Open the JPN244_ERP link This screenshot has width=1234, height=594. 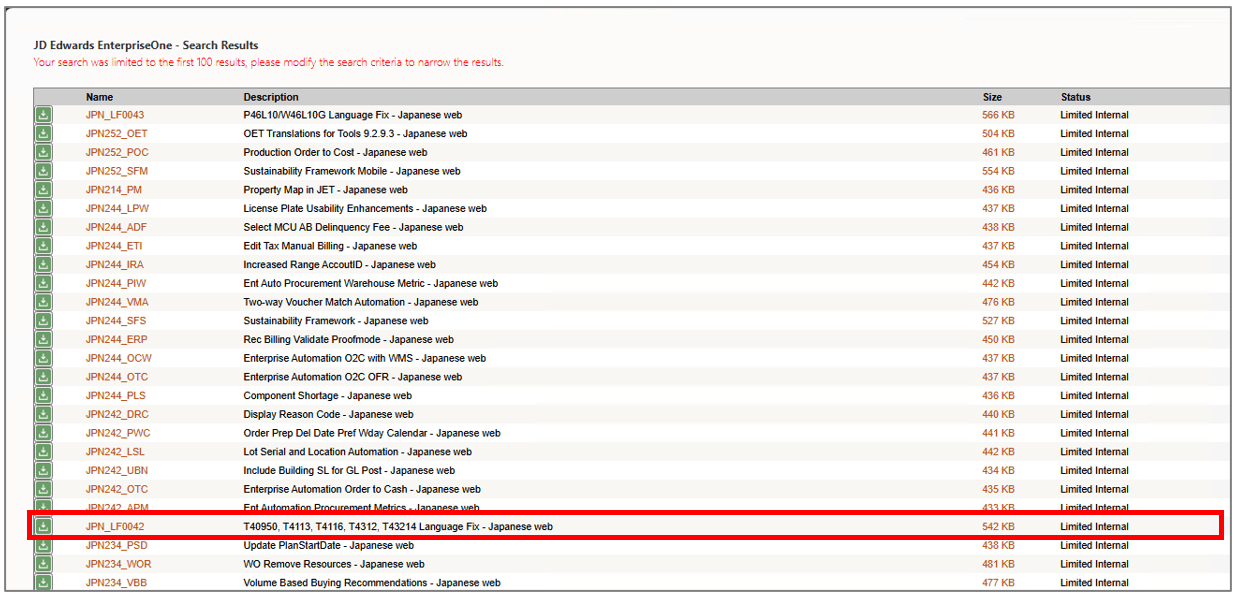(x=117, y=339)
